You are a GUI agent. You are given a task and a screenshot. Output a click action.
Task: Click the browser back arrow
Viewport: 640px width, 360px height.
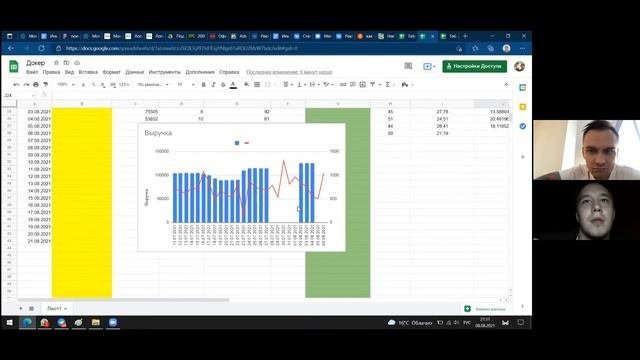[x=11, y=48]
